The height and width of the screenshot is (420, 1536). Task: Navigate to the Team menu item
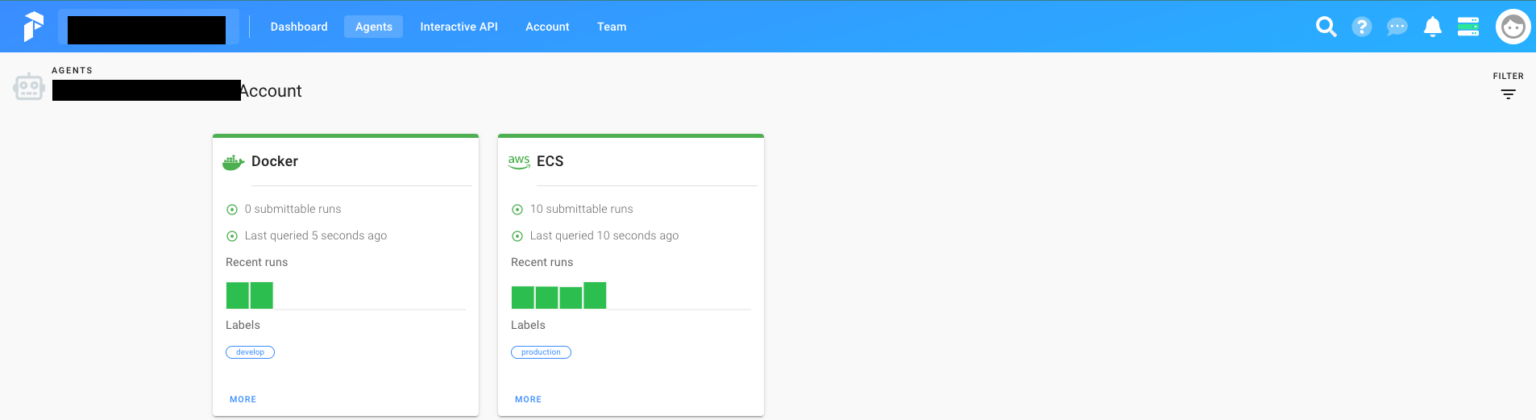click(x=611, y=27)
